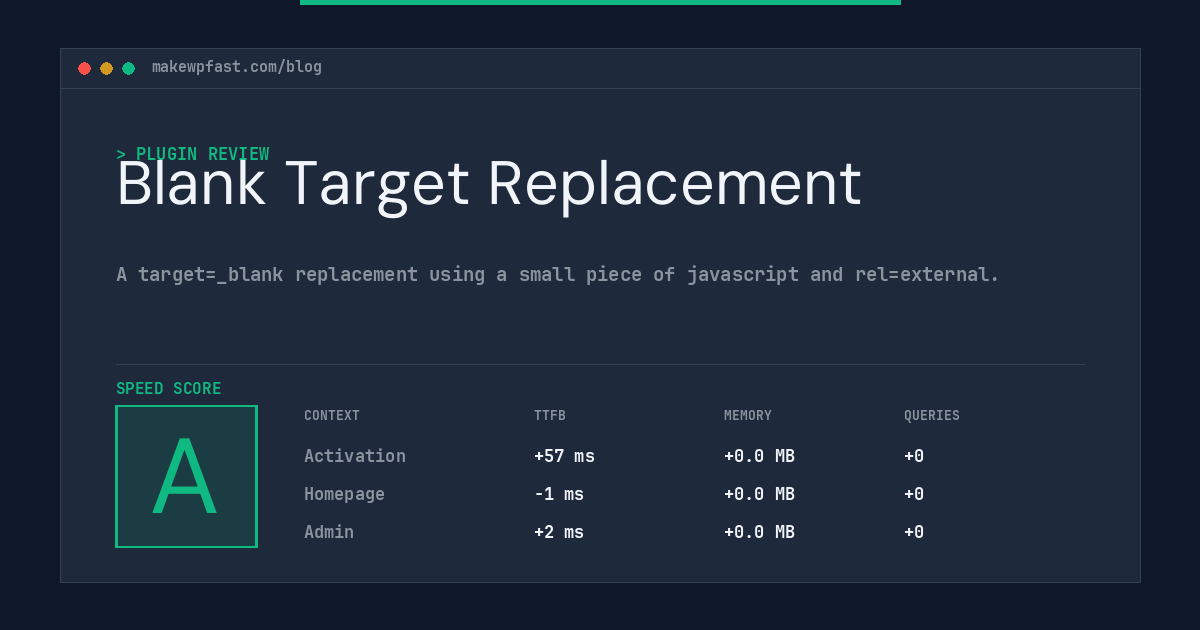Select the makewpfast.com/blog address text
The height and width of the screenshot is (630, 1200).
(237, 67)
